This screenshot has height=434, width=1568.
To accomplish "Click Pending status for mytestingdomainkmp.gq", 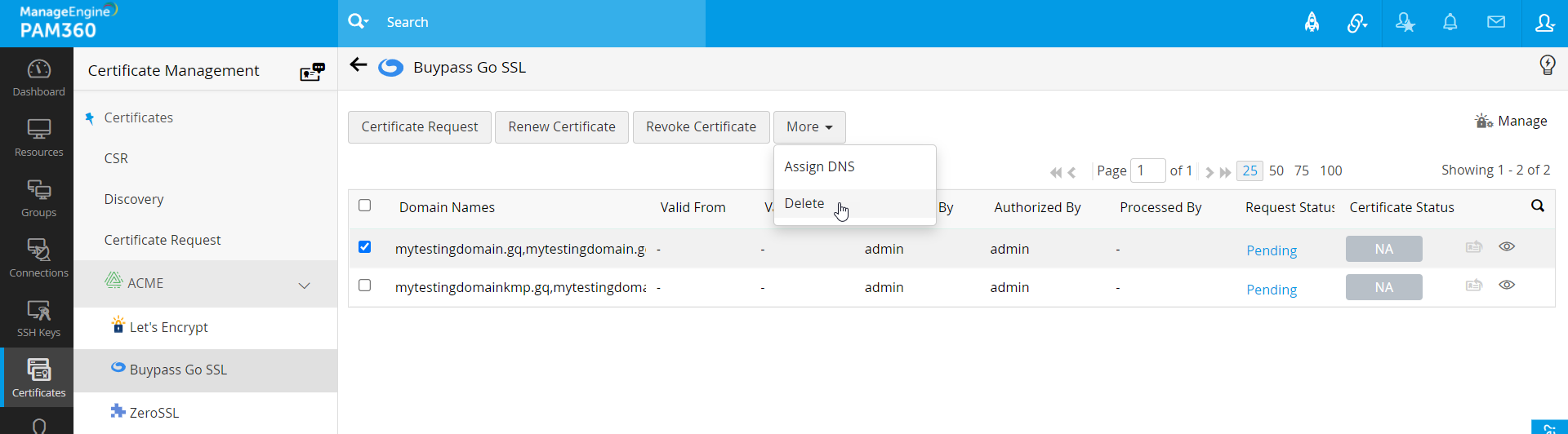I will (x=1272, y=290).
